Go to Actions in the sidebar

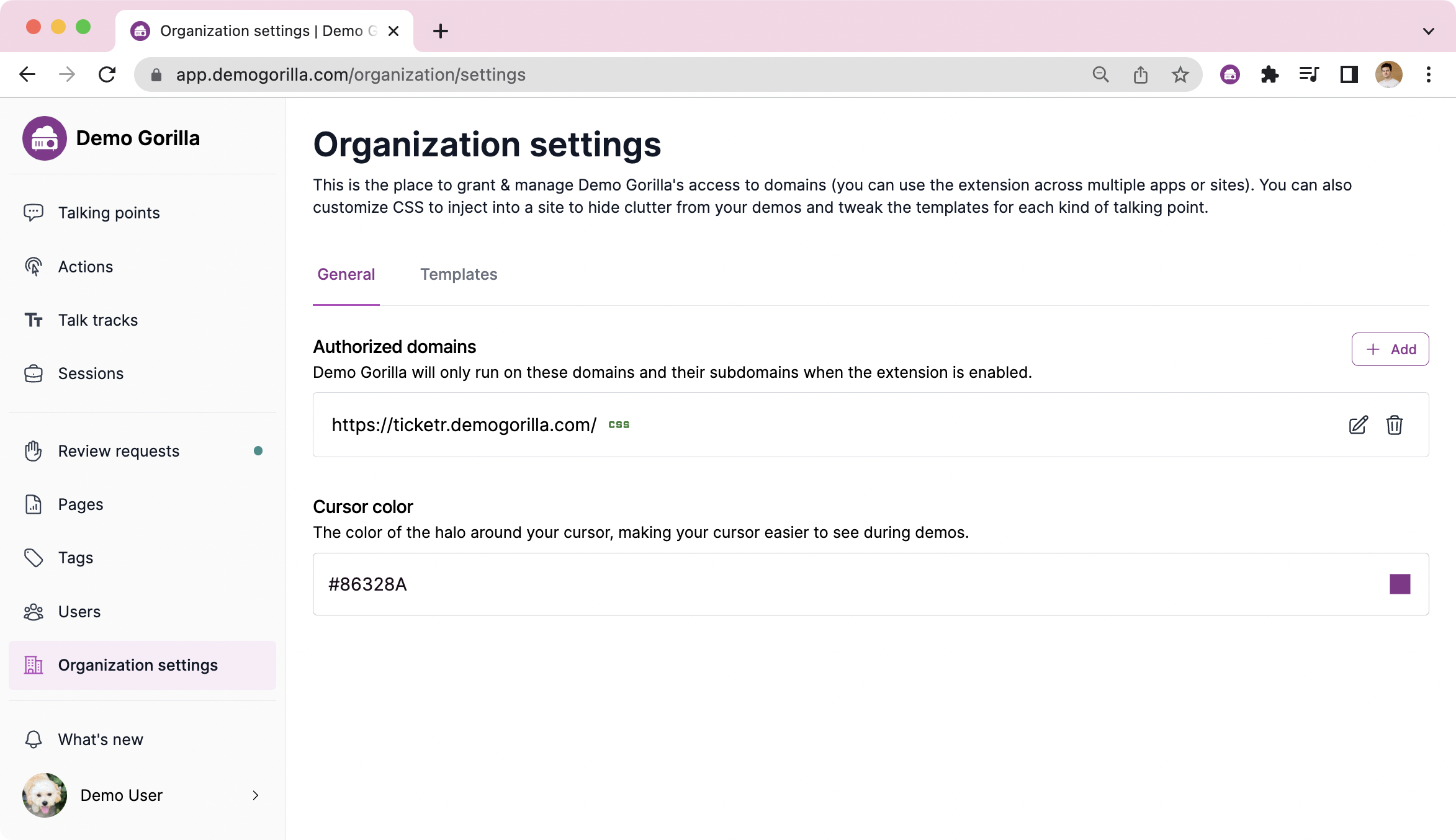point(86,267)
